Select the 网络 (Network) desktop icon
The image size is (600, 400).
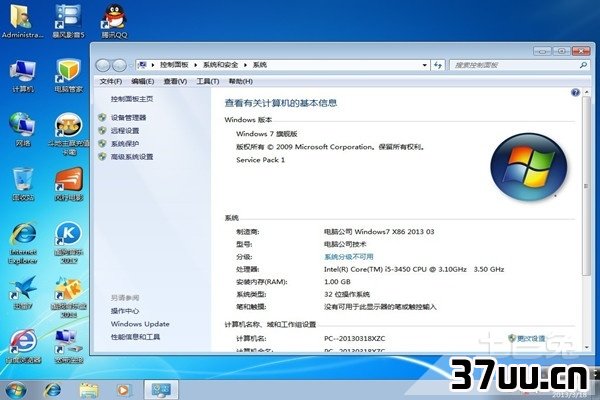tap(23, 129)
